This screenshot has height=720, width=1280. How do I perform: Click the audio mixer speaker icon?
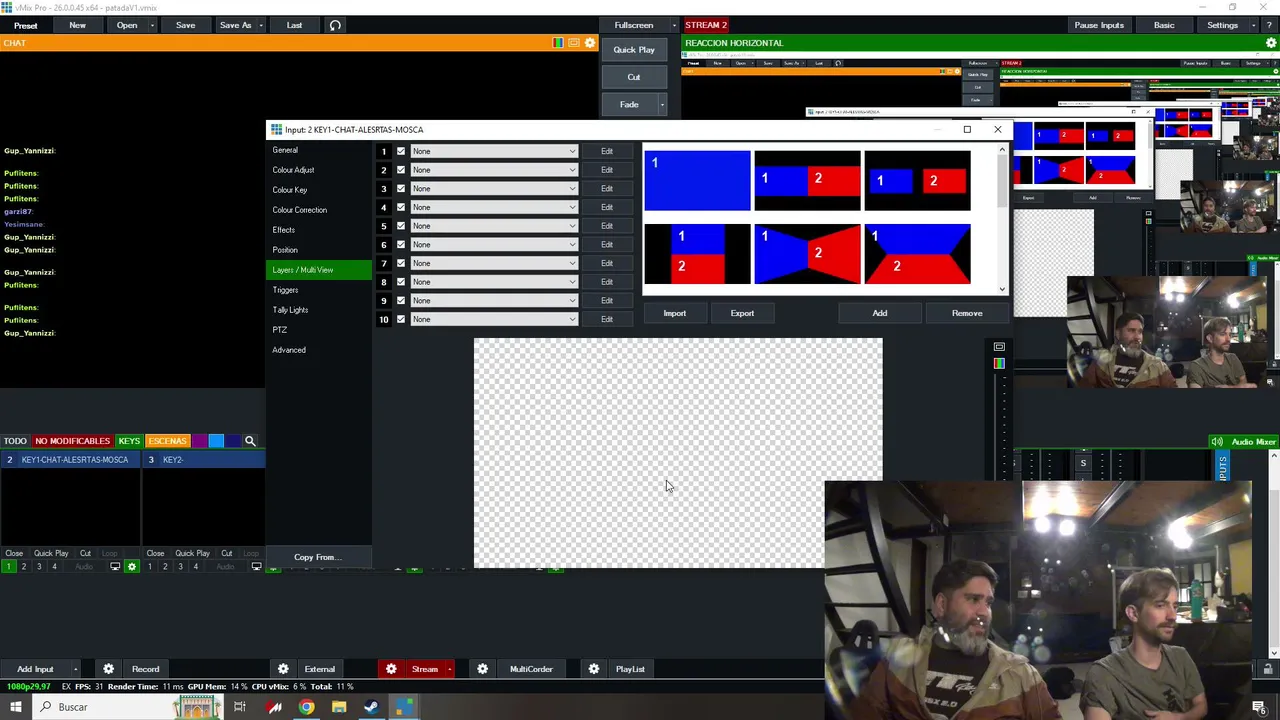pyautogui.click(x=1216, y=442)
